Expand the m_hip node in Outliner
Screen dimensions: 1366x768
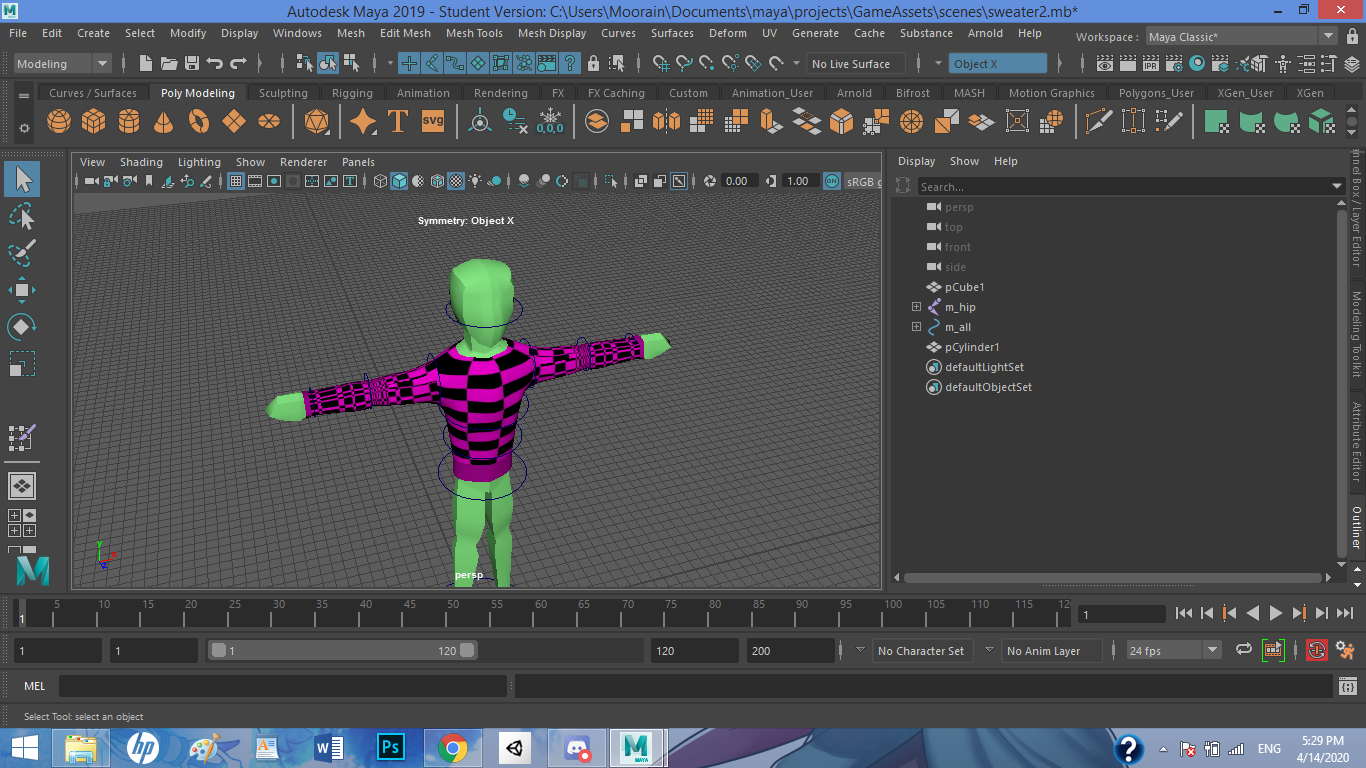coord(916,307)
